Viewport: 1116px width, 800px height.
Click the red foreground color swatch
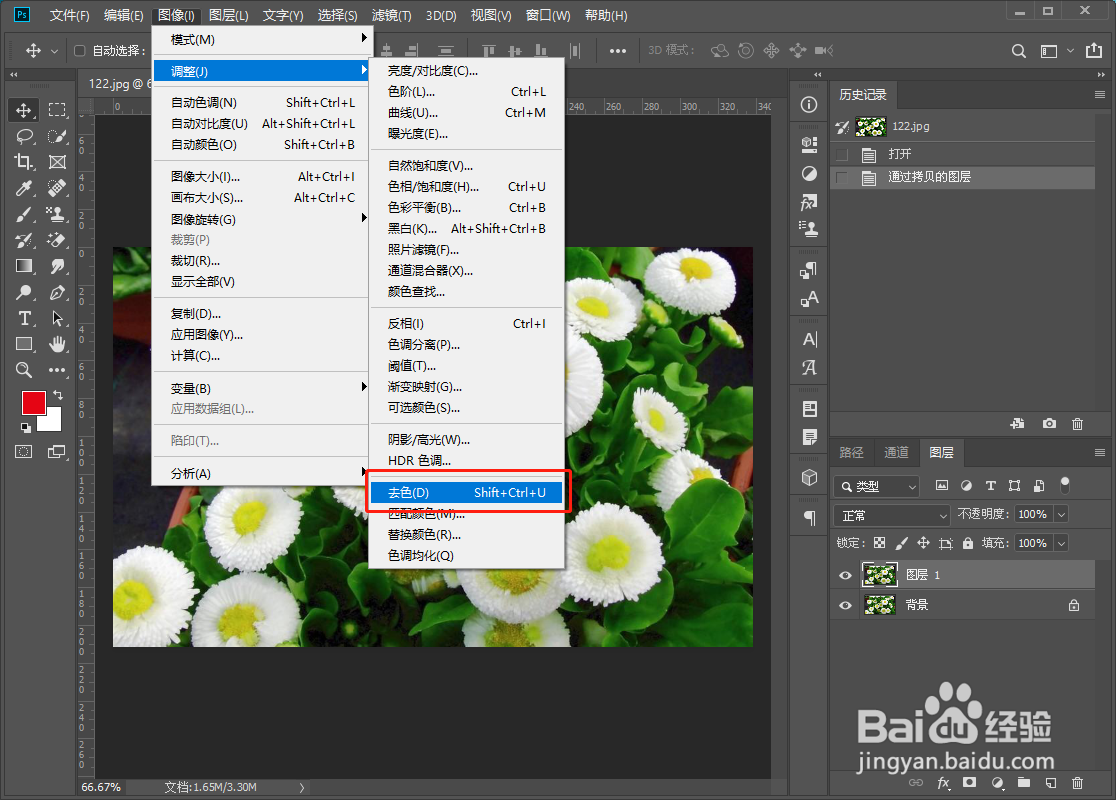click(33, 401)
